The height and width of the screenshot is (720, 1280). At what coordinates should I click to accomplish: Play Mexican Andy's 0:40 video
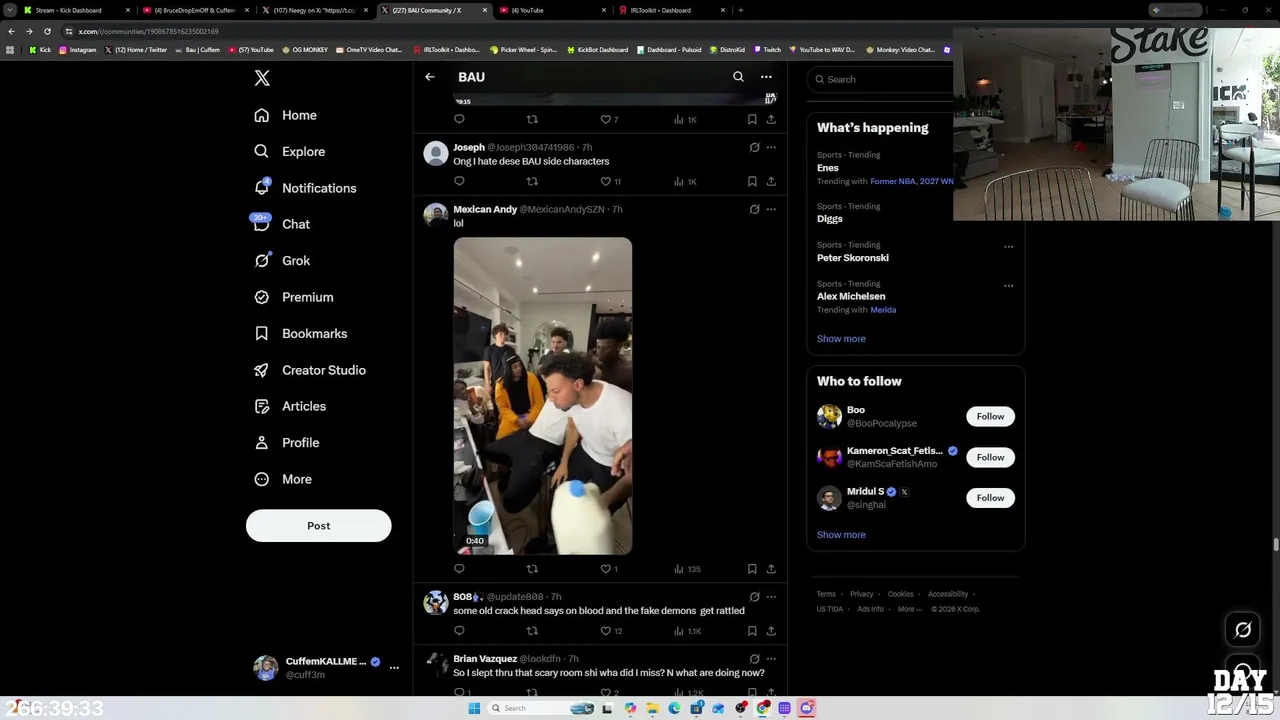pos(543,396)
